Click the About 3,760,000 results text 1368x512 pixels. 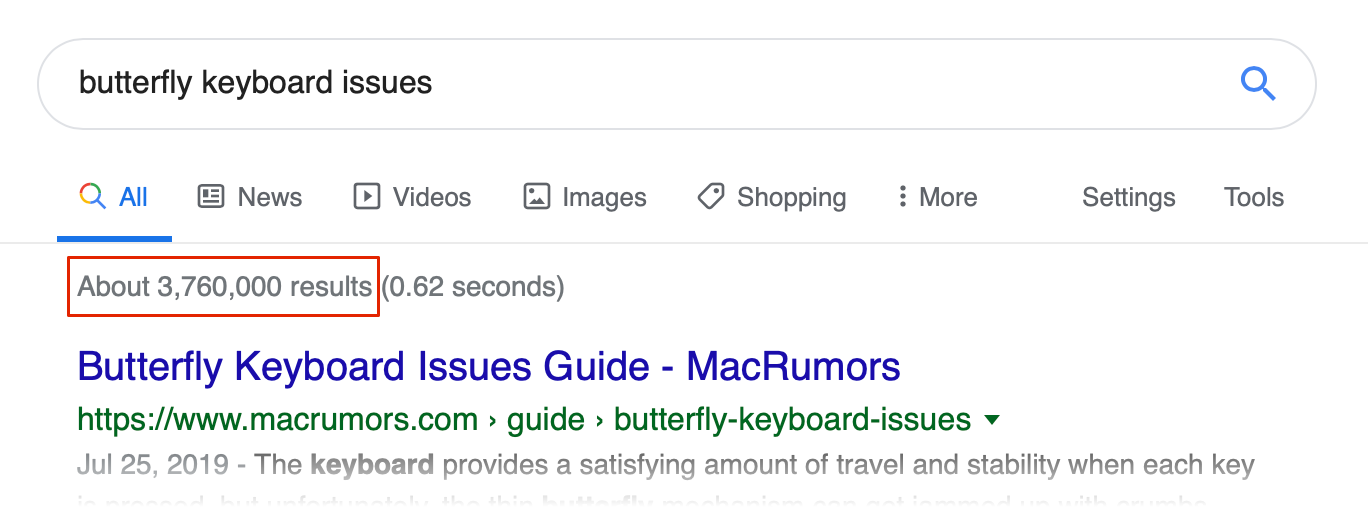225,287
